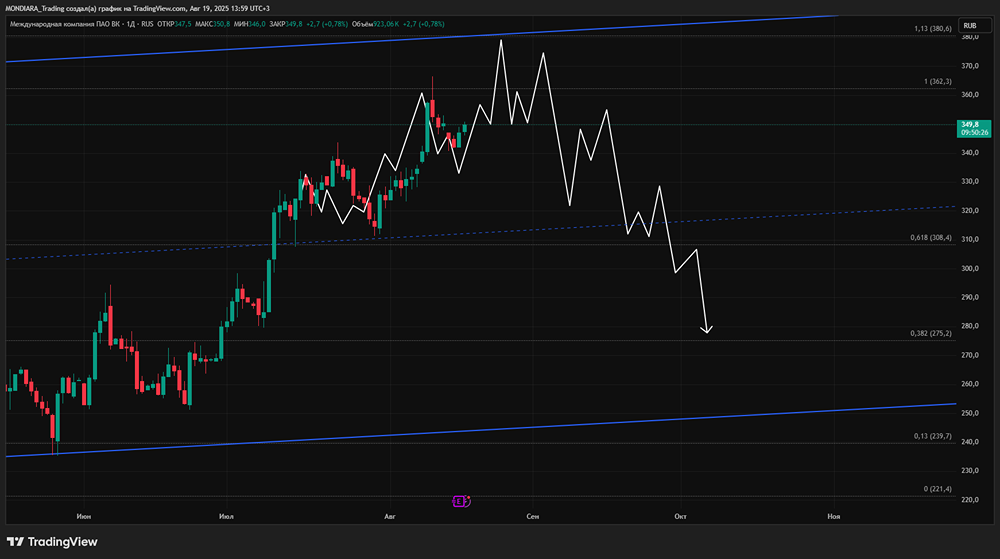Screen dimensions: 1000x559
Task: Click the Июл label on the time axis
Action: 226,516
